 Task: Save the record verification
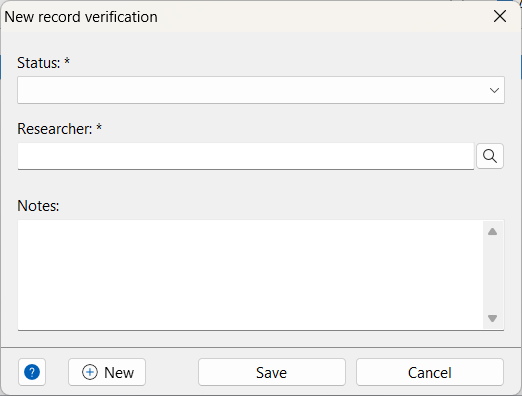click(x=272, y=372)
